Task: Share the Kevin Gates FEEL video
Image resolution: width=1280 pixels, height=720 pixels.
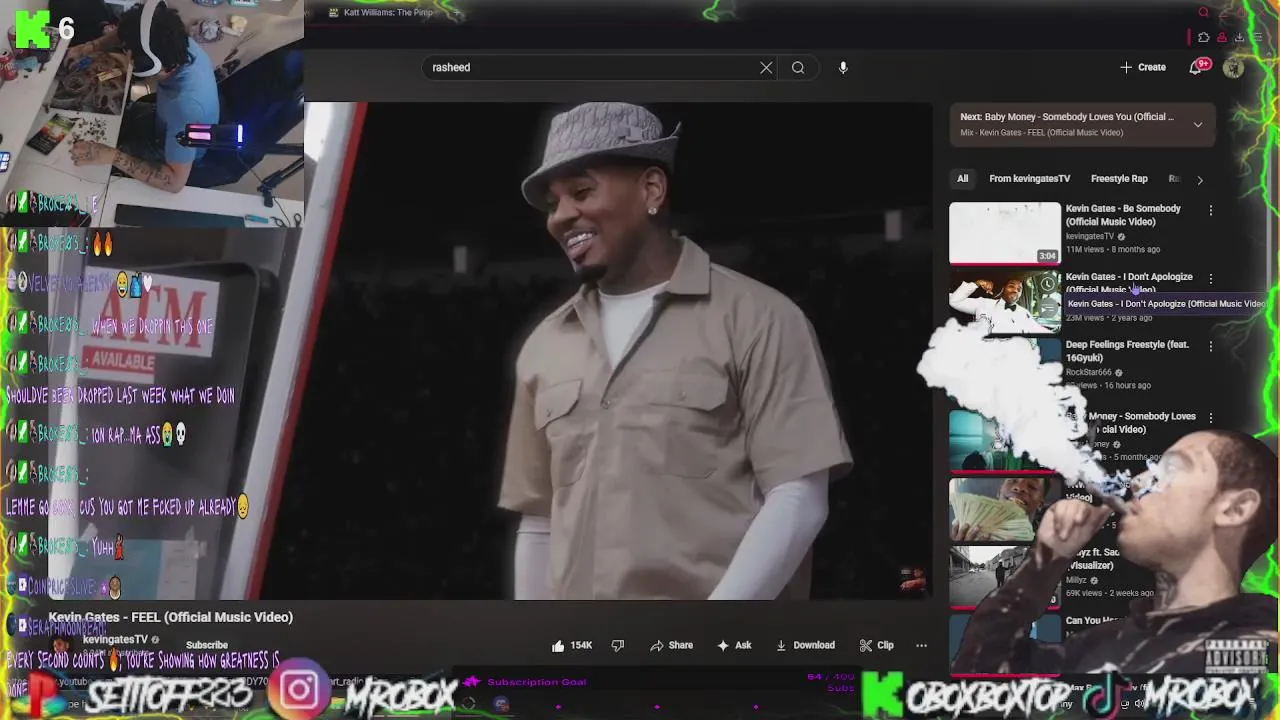Action: [672, 646]
